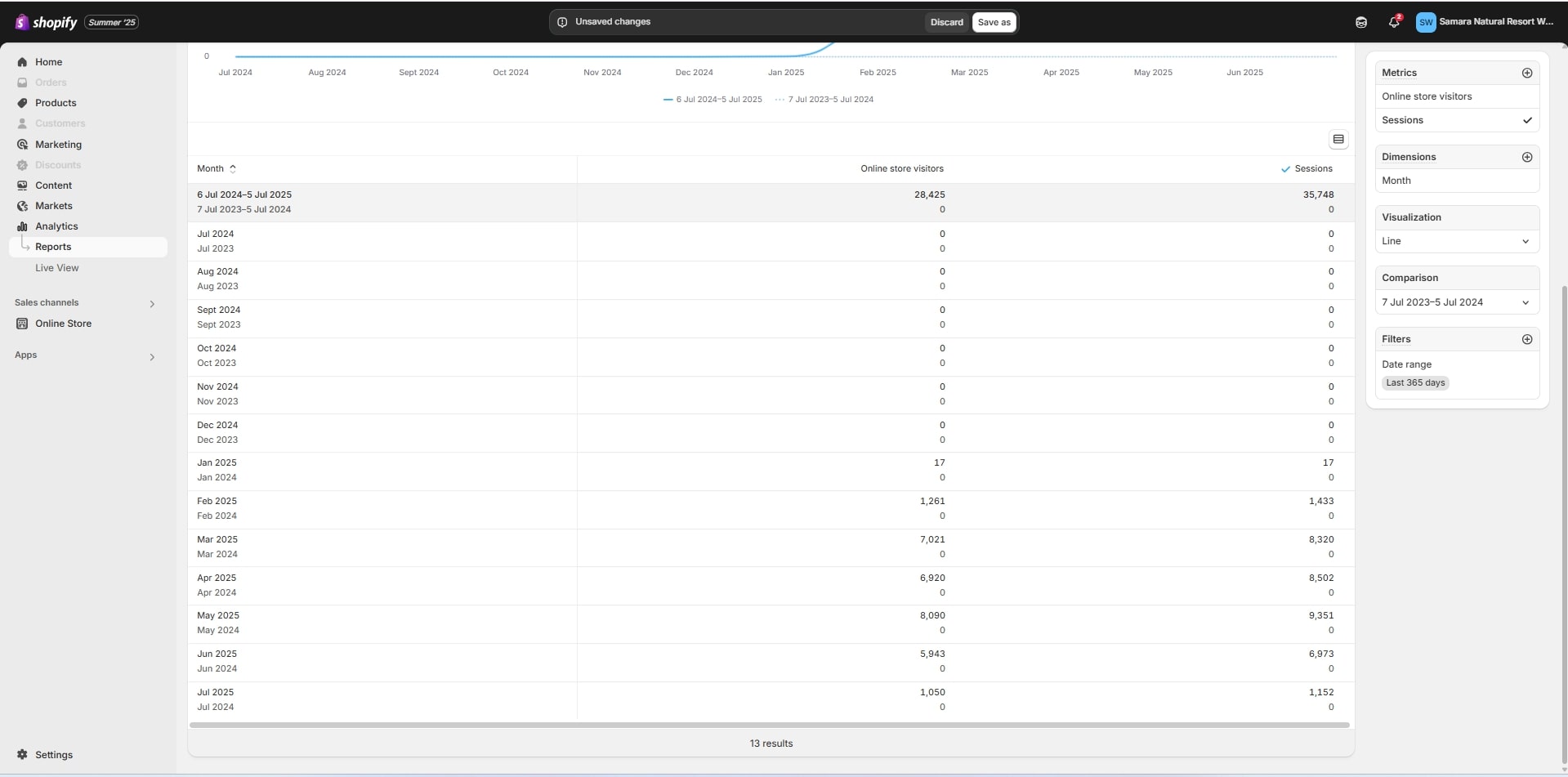
Task: Go to Marketing section
Action: click(58, 145)
